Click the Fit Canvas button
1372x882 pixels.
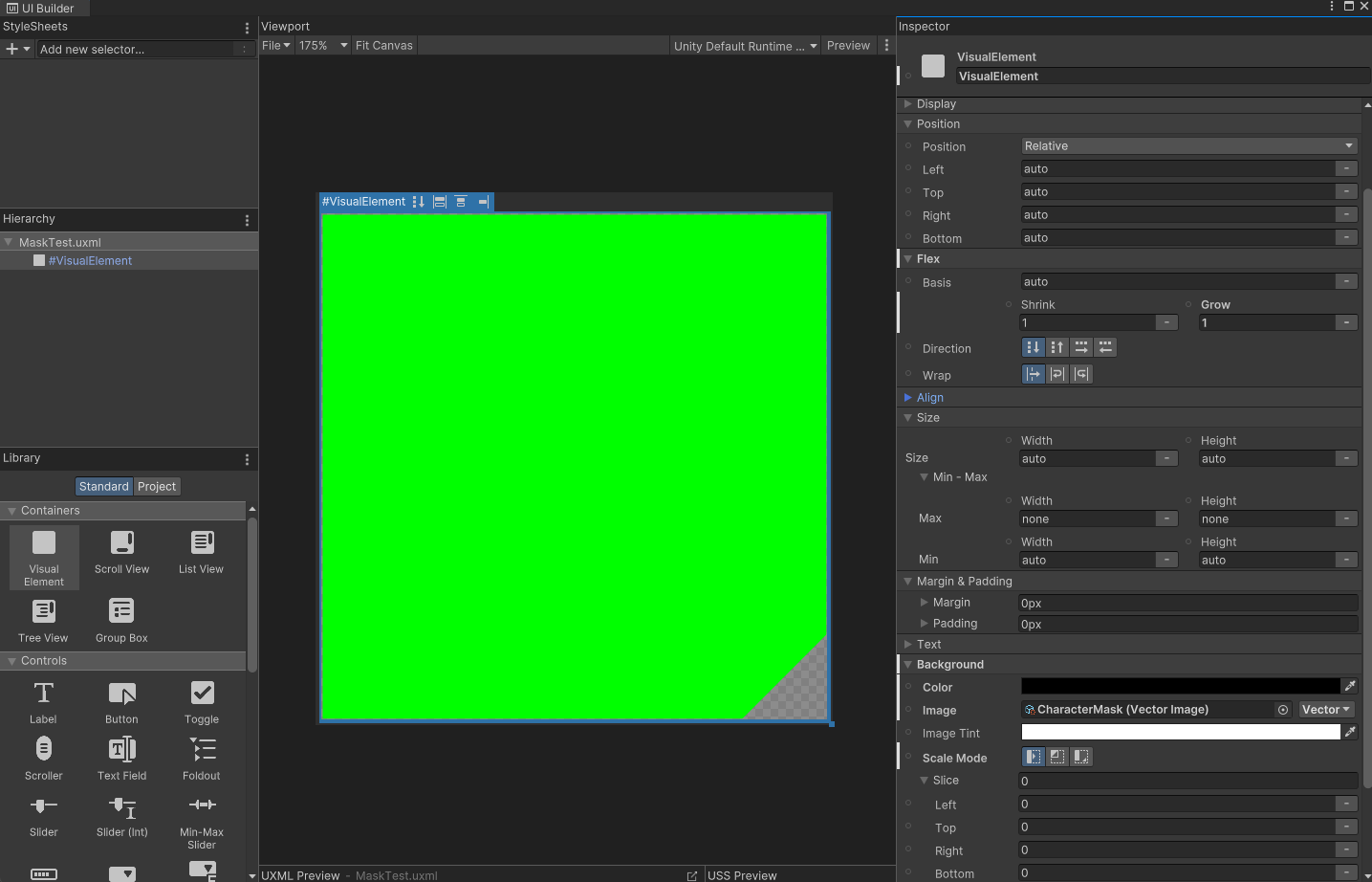[383, 46]
